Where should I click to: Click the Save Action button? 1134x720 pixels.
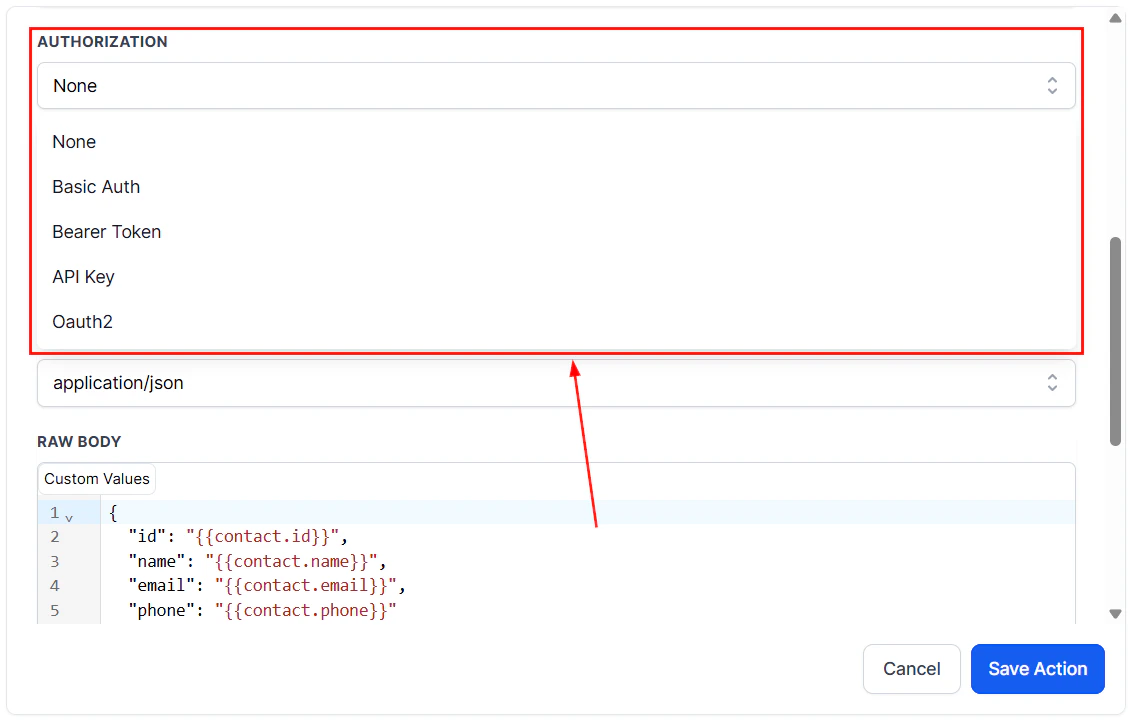1037,669
